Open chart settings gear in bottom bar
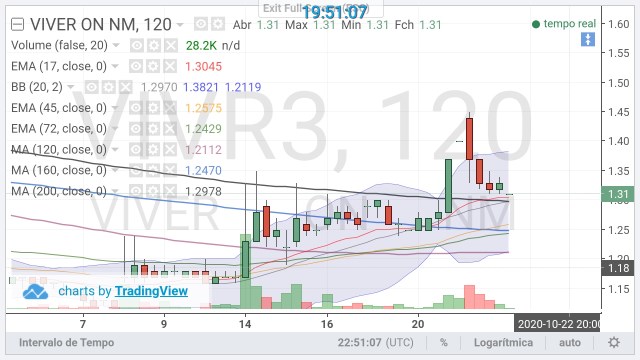 (614, 342)
